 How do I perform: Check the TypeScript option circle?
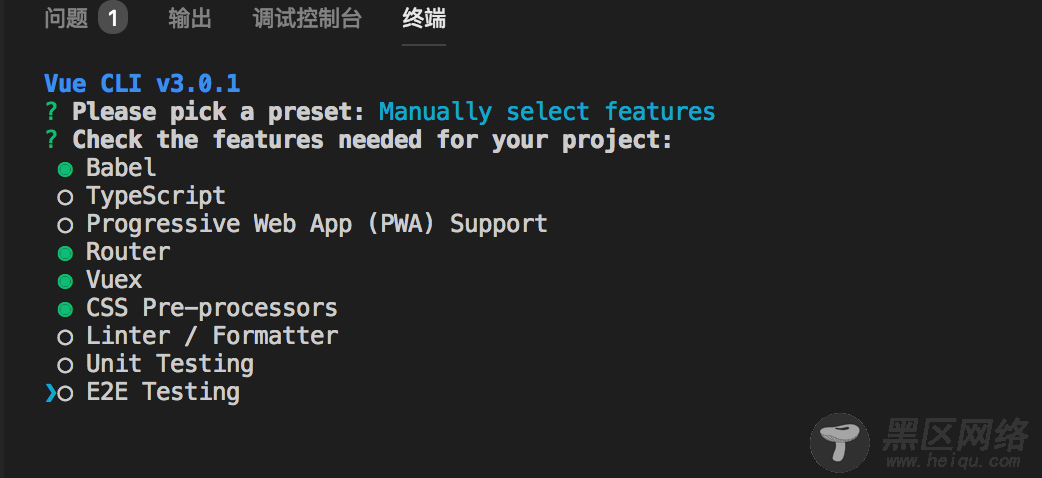click(64, 197)
